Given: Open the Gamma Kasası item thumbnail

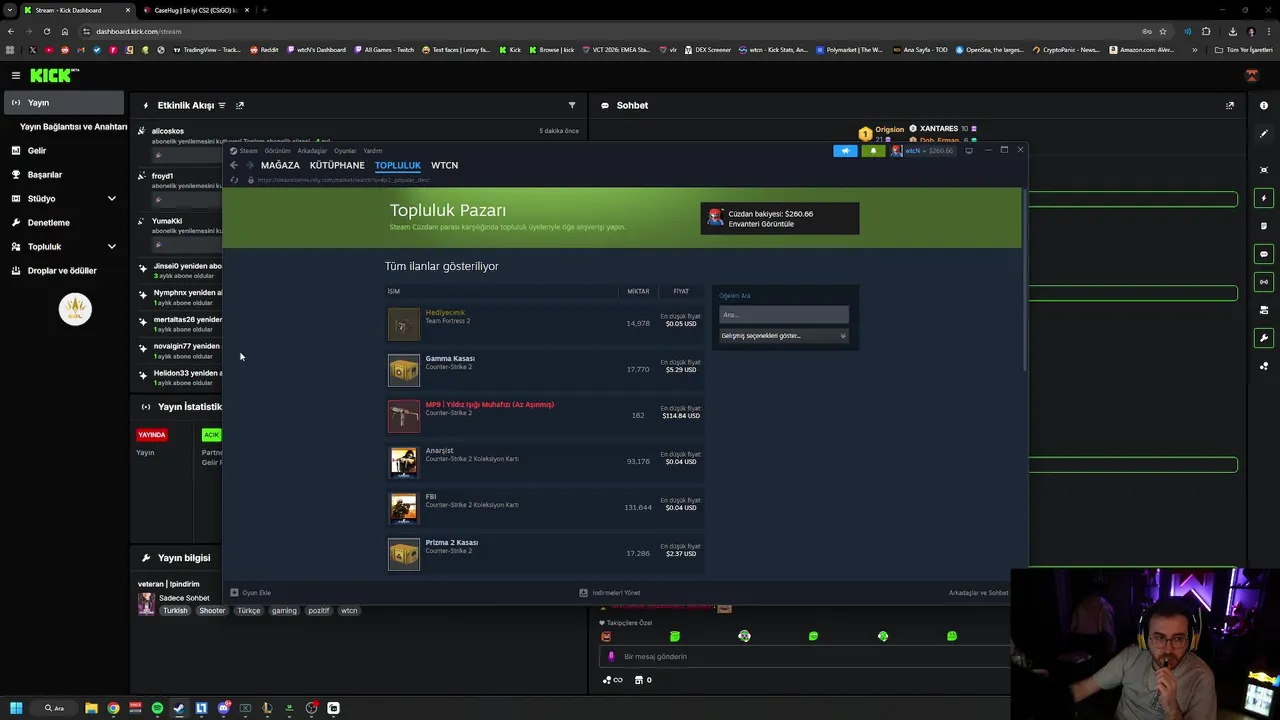Looking at the screenshot, I should [404, 370].
